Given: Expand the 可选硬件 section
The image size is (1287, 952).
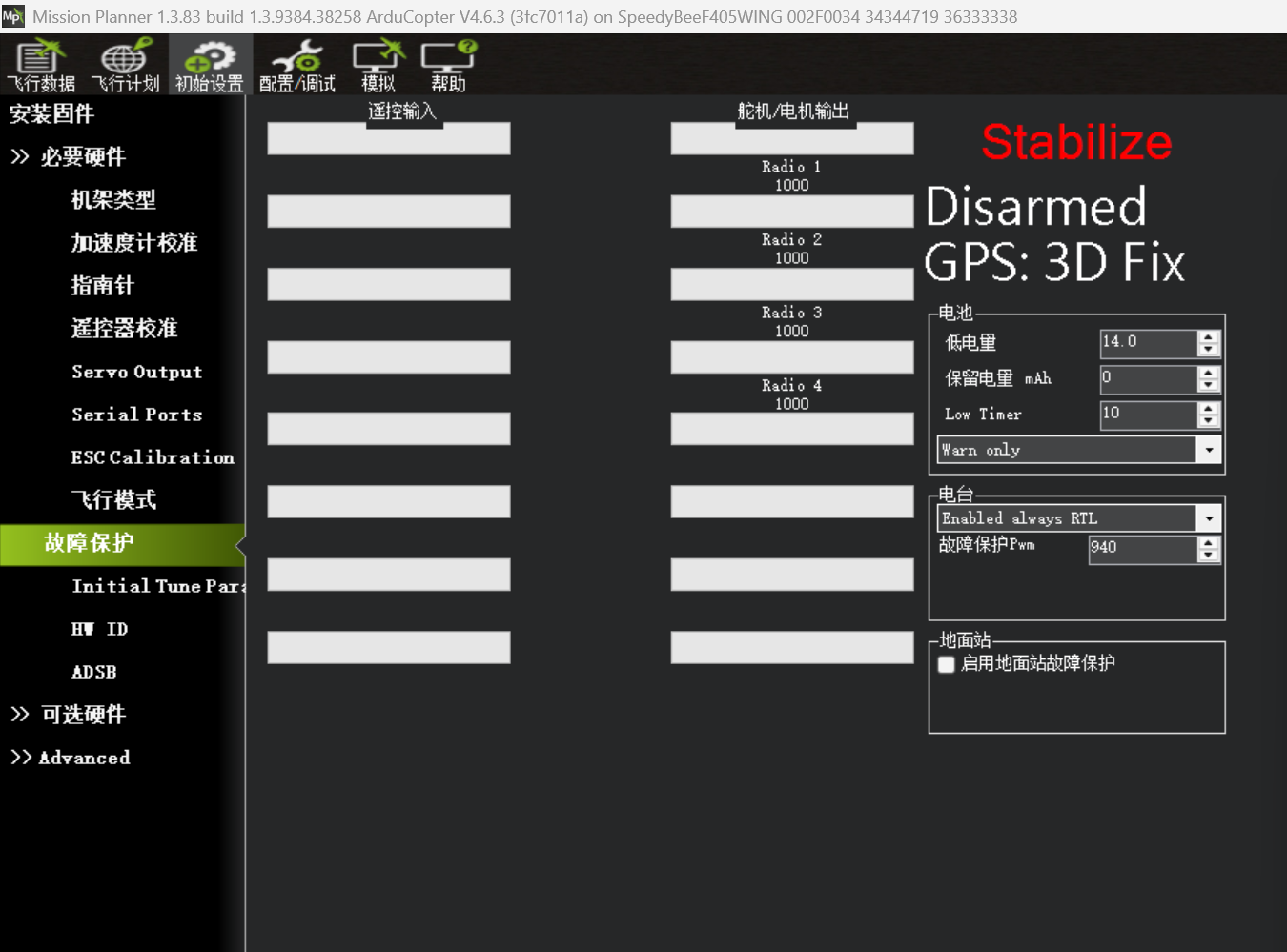Looking at the screenshot, I should 68,714.
